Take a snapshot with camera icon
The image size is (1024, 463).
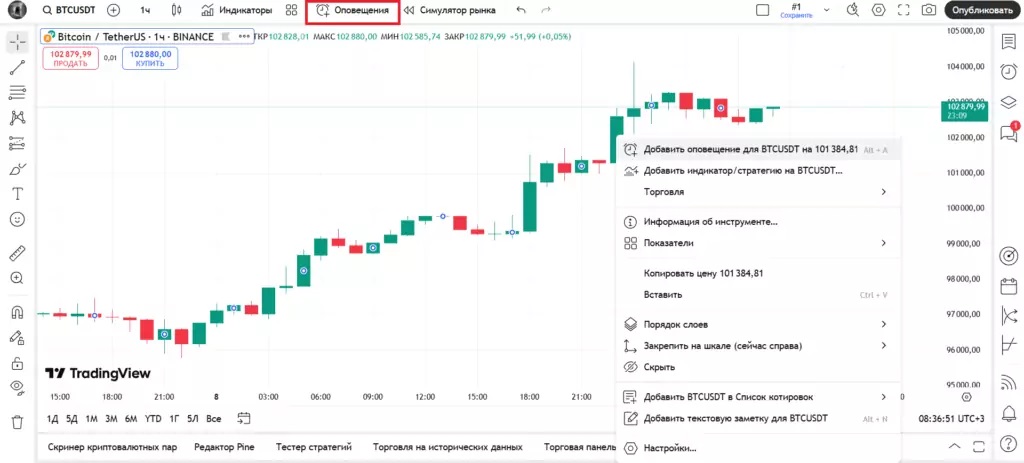click(929, 10)
